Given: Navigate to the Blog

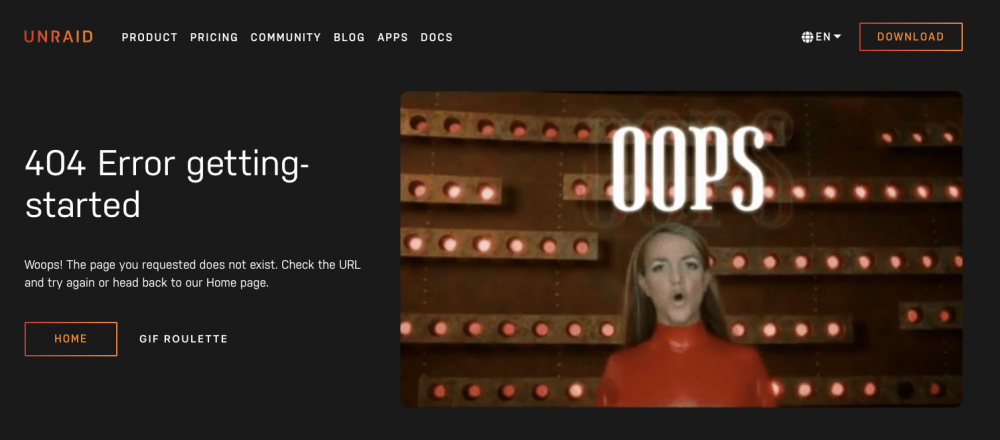Looking at the screenshot, I should (349, 38).
